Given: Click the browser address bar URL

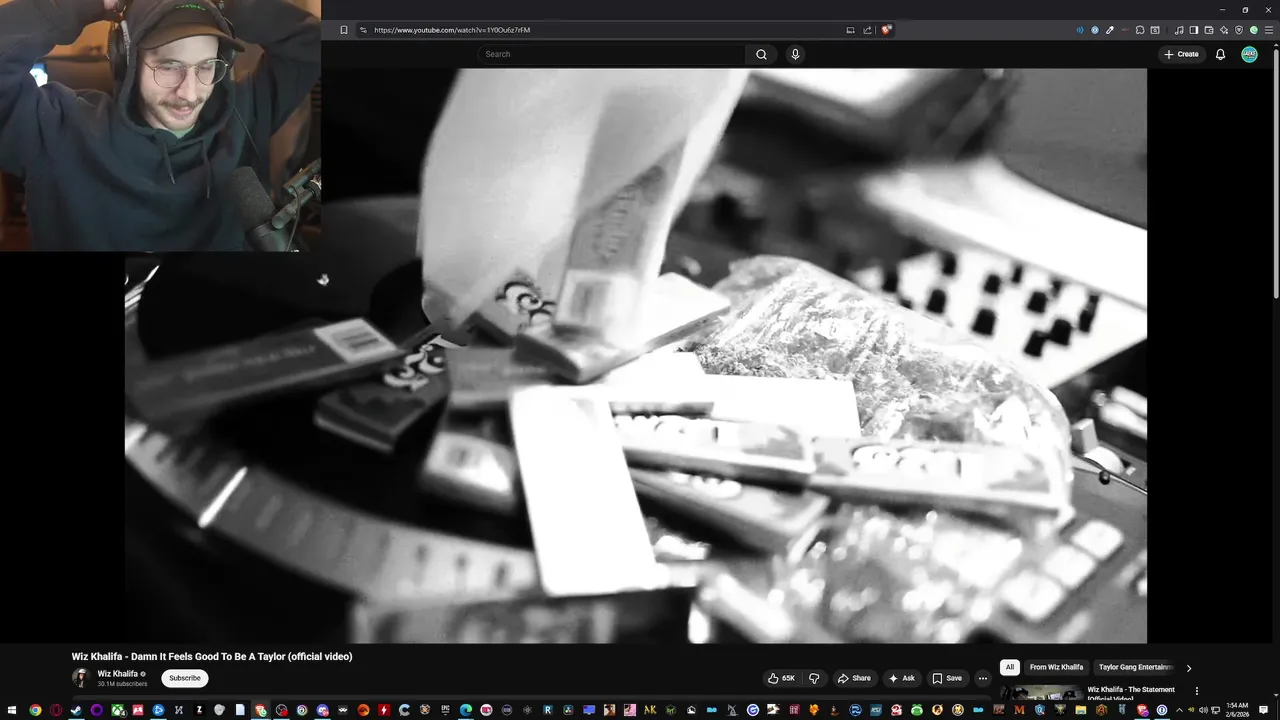Looking at the screenshot, I should [x=452, y=30].
